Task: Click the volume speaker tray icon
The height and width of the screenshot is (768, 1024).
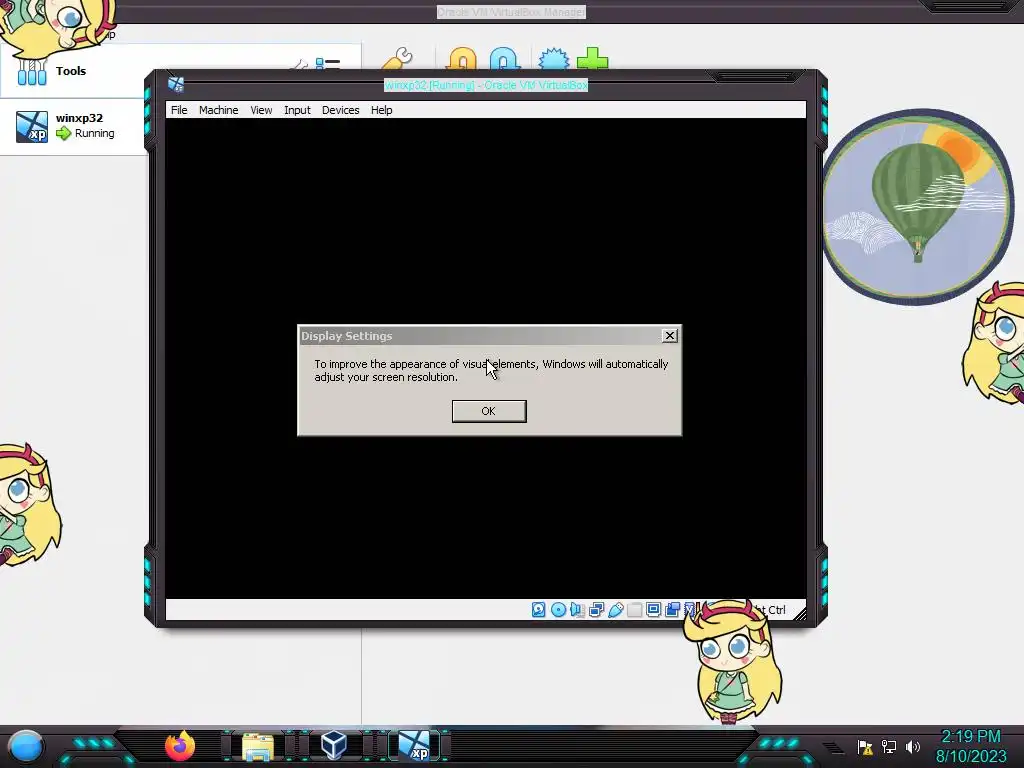Action: (912, 747)
